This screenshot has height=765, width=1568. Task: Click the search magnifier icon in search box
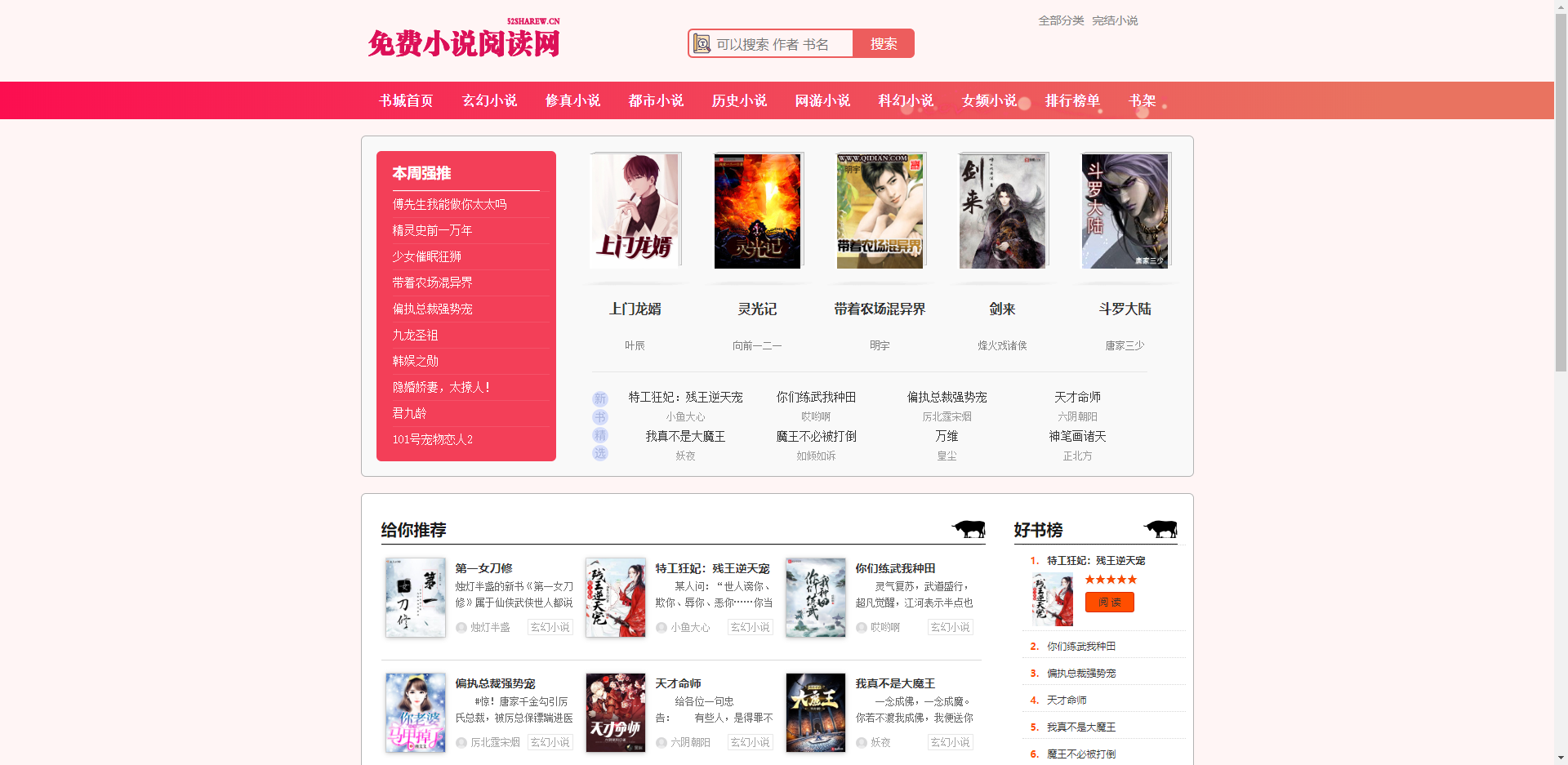click(x=702, y=44)
